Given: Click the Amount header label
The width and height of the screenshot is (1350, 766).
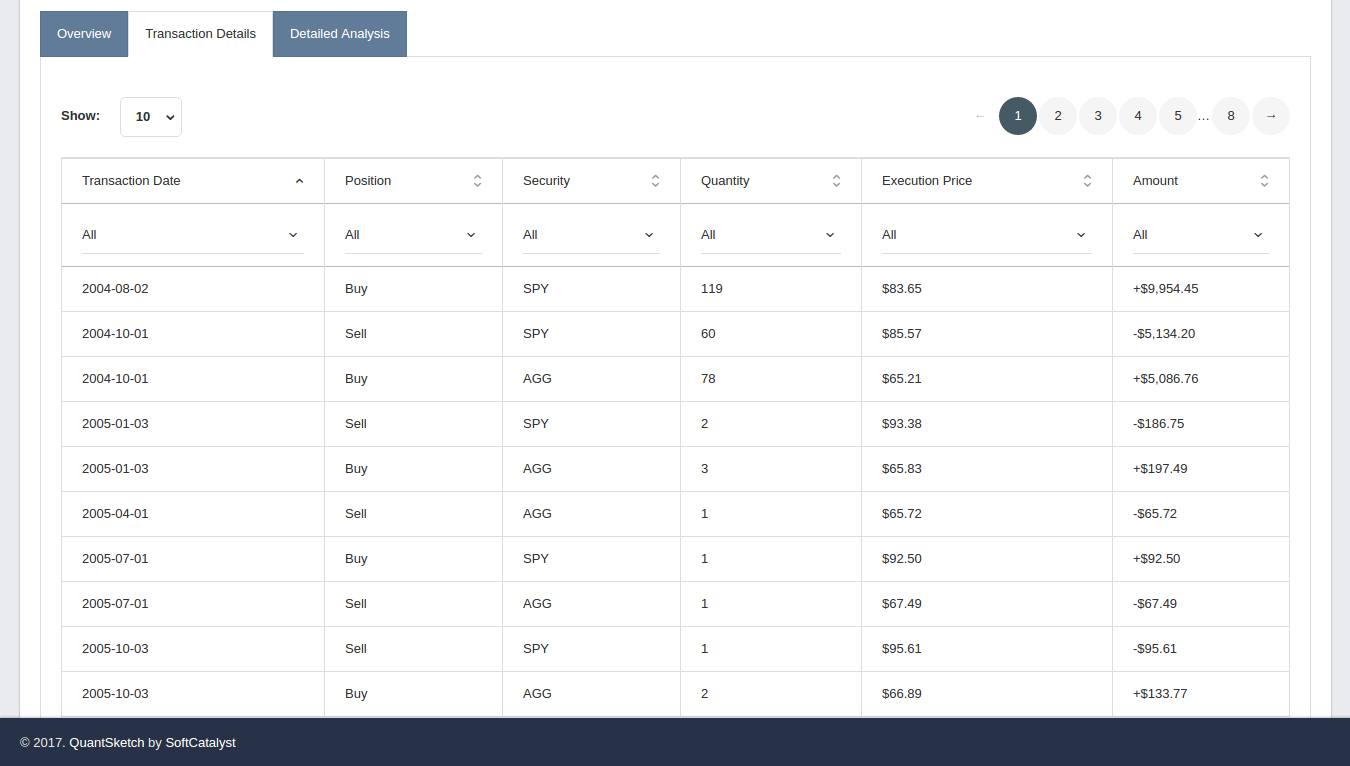Looking at the screenshot, I should [x=1155, y=181].
